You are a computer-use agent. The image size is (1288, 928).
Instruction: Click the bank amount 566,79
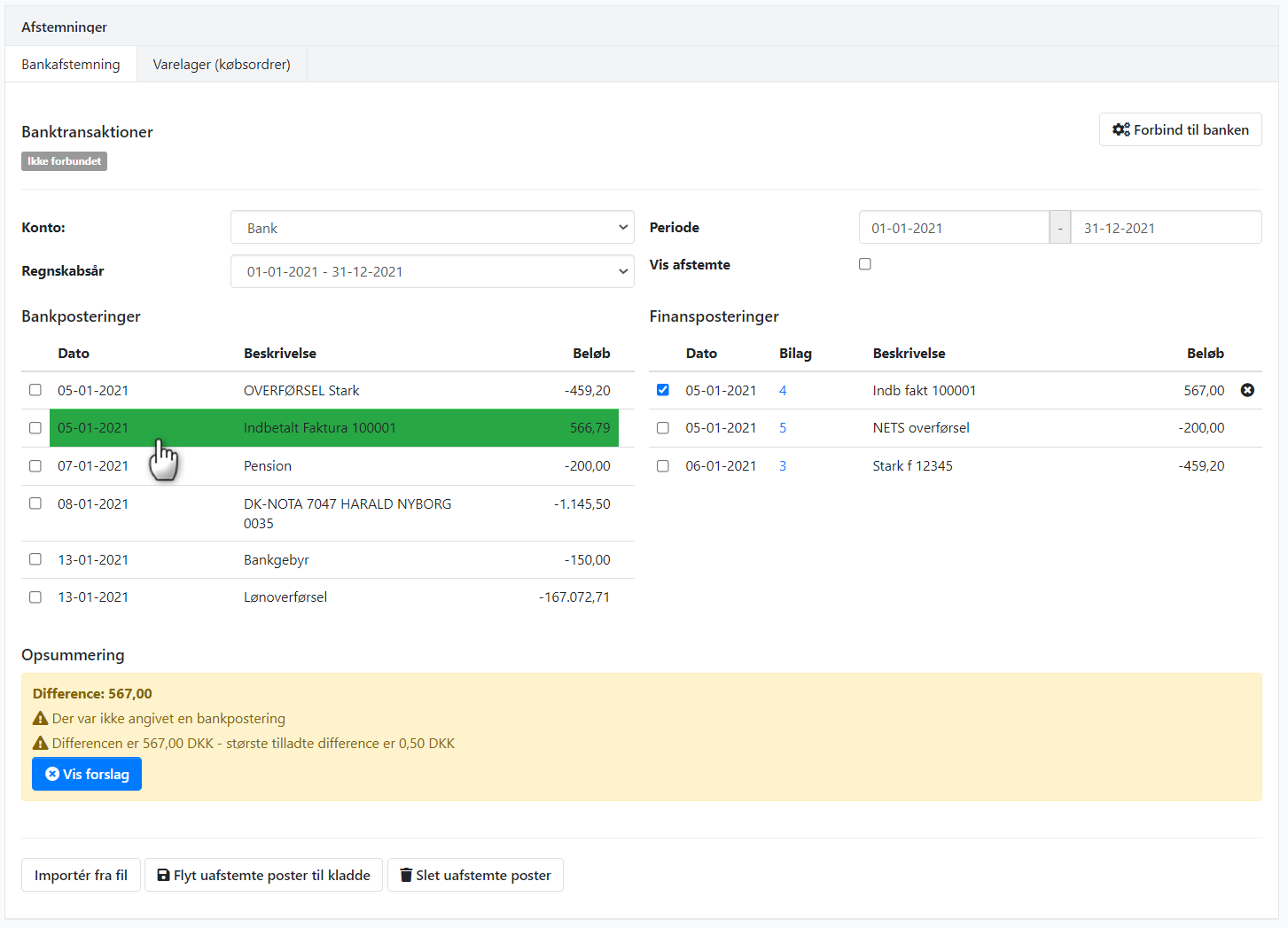[x=590, y=428]
